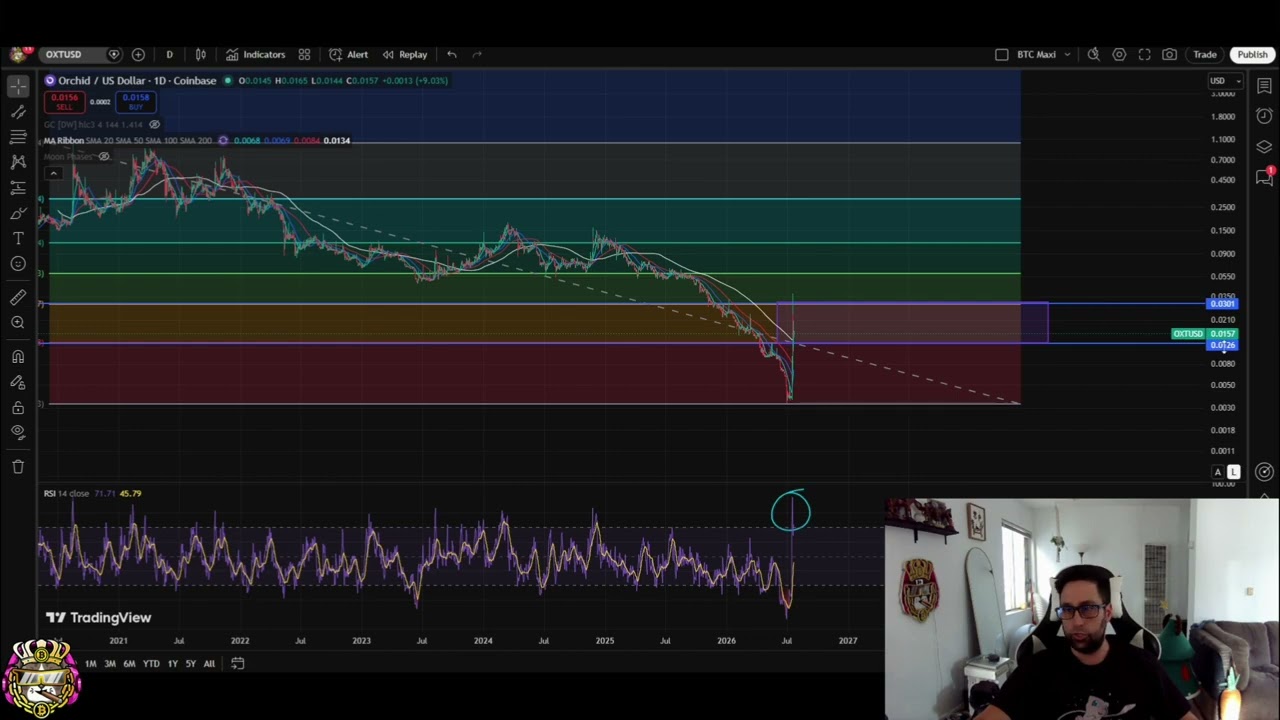
Task: Select the ruler measure tool
Action: pos(18,297)
